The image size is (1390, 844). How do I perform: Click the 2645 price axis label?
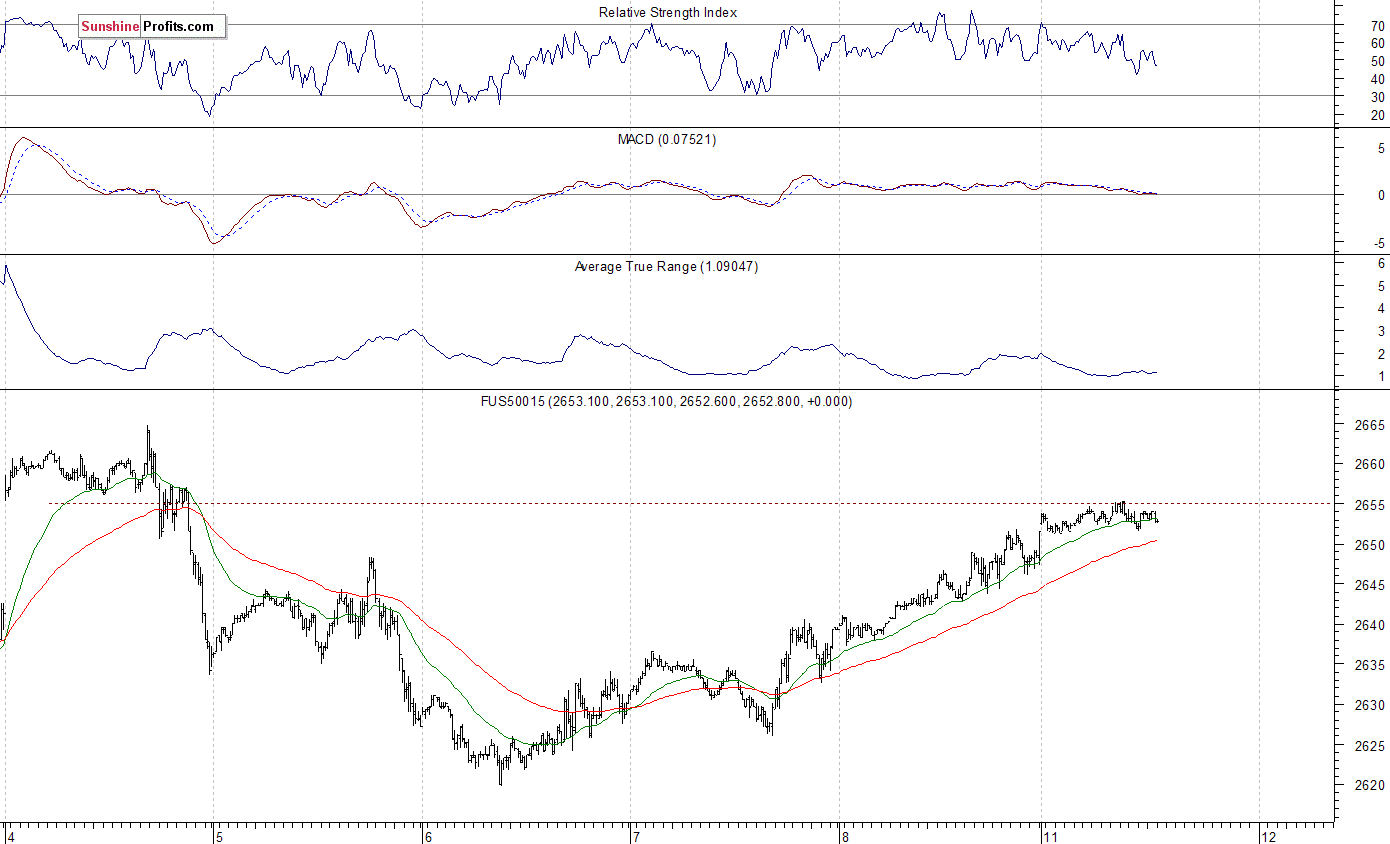(1370, 585)
